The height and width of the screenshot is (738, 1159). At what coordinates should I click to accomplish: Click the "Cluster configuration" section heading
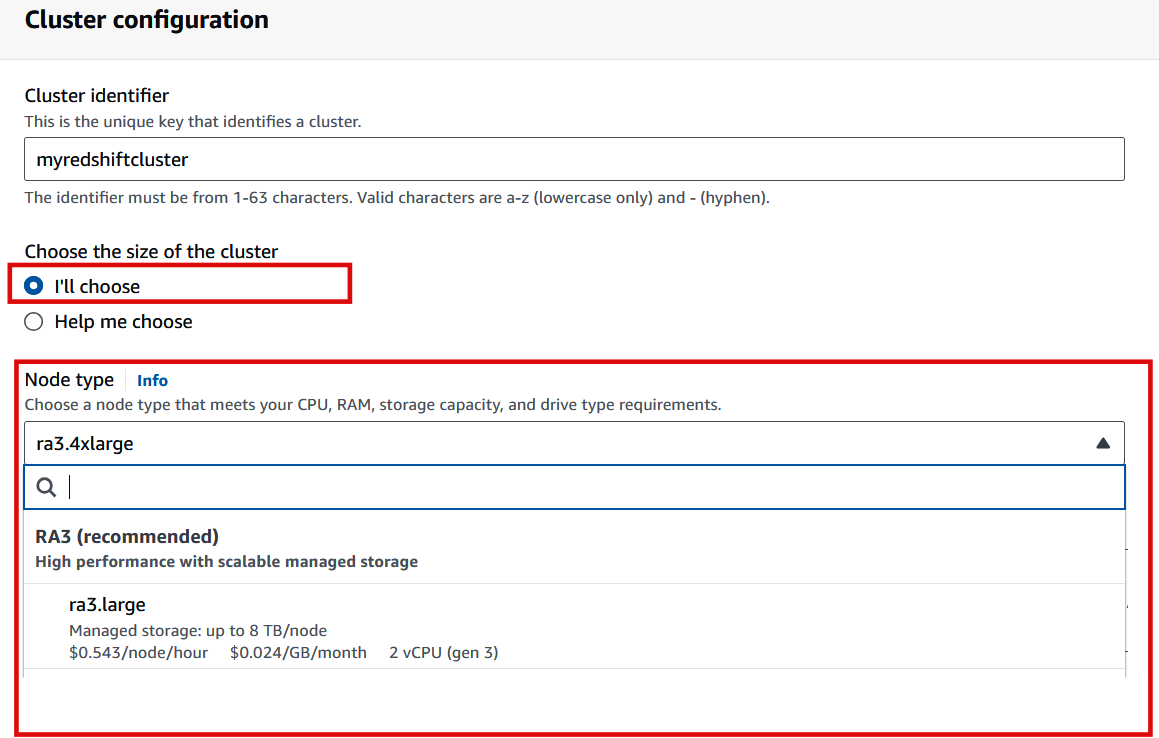tap(146, 19)
